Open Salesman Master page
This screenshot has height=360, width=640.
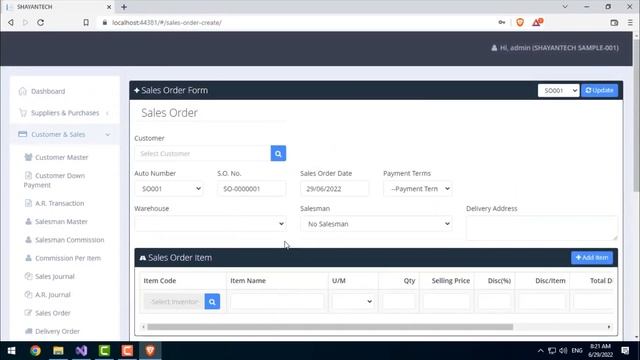(61, 222)
